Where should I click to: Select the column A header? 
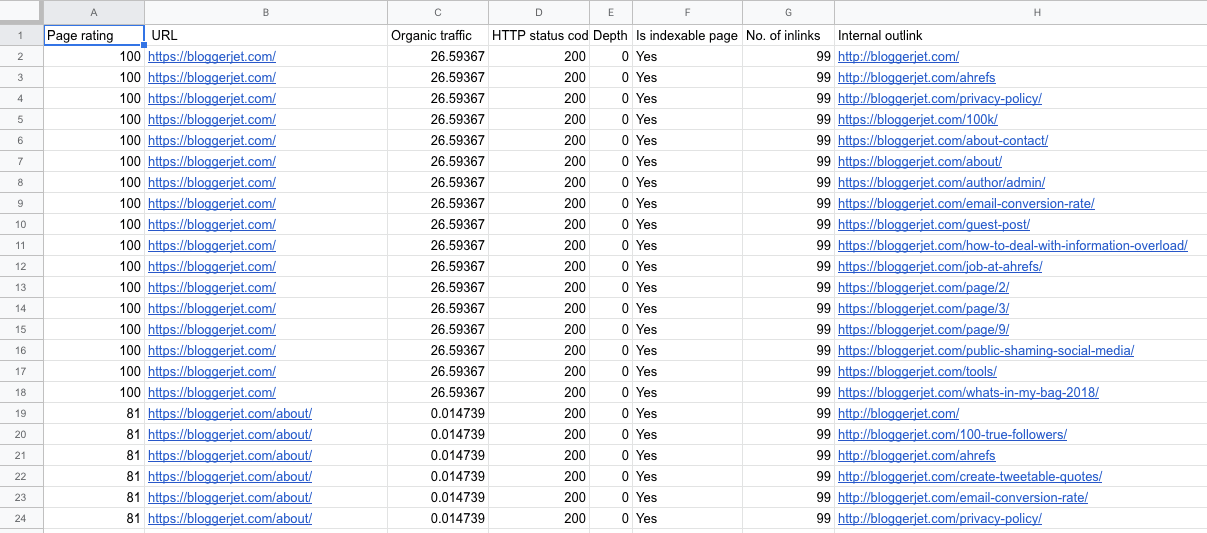point(94,12)
